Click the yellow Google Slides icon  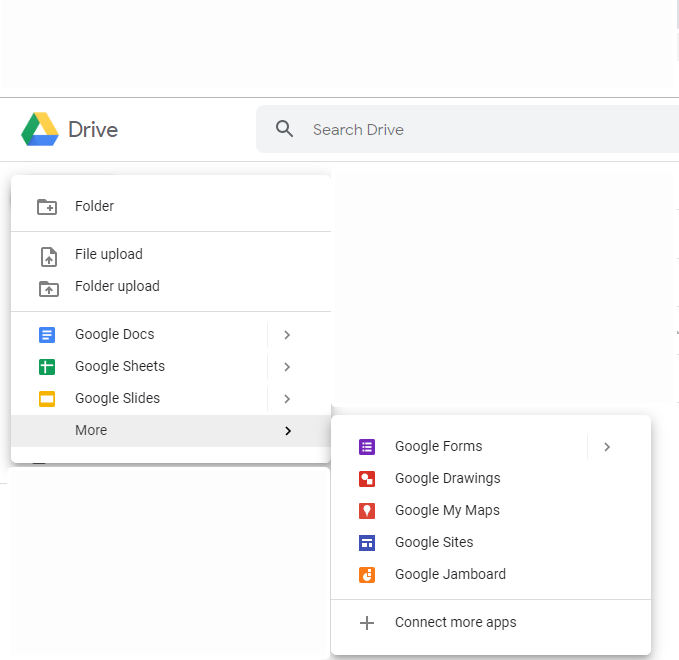coord(47,399)
